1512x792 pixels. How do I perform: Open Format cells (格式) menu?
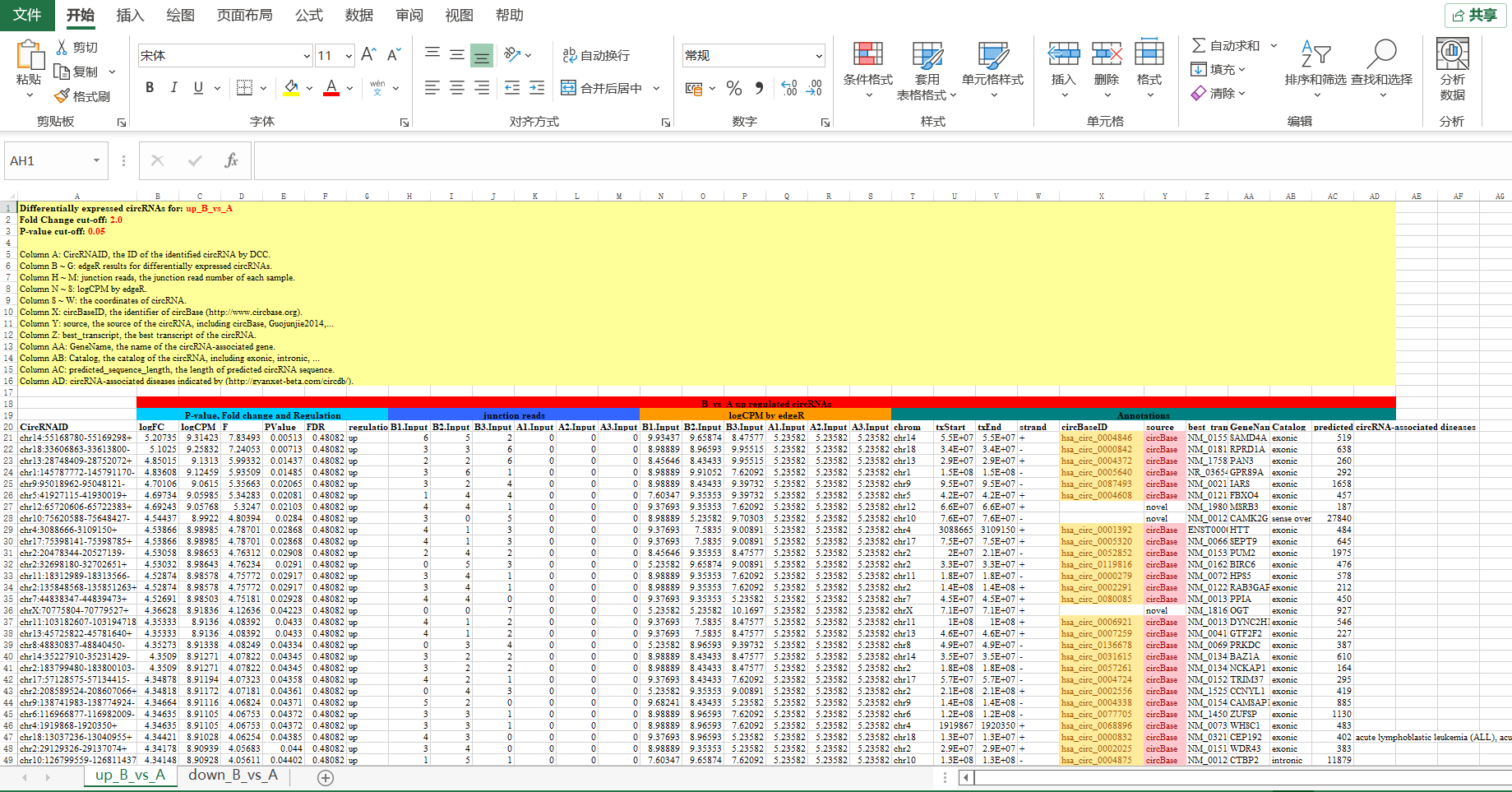click(1149, 69)
